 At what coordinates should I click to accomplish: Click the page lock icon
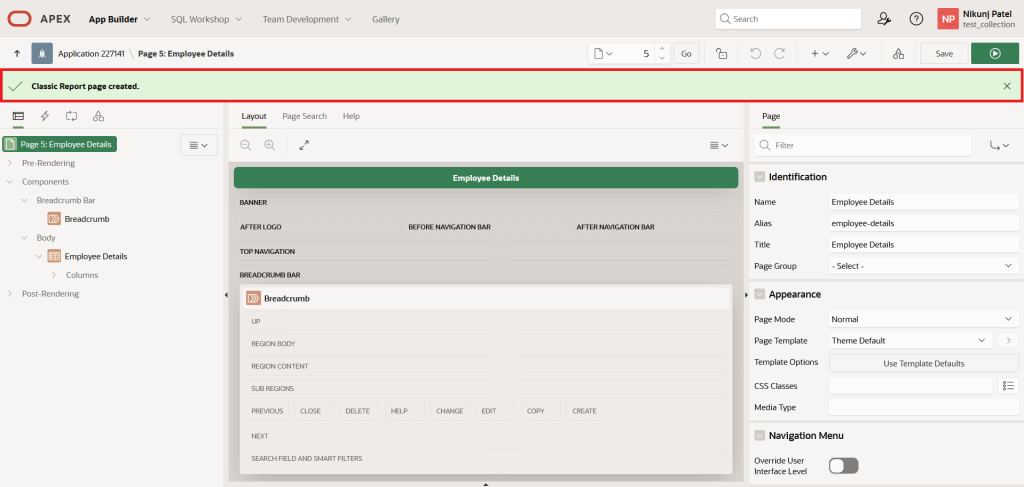[722, 54]
